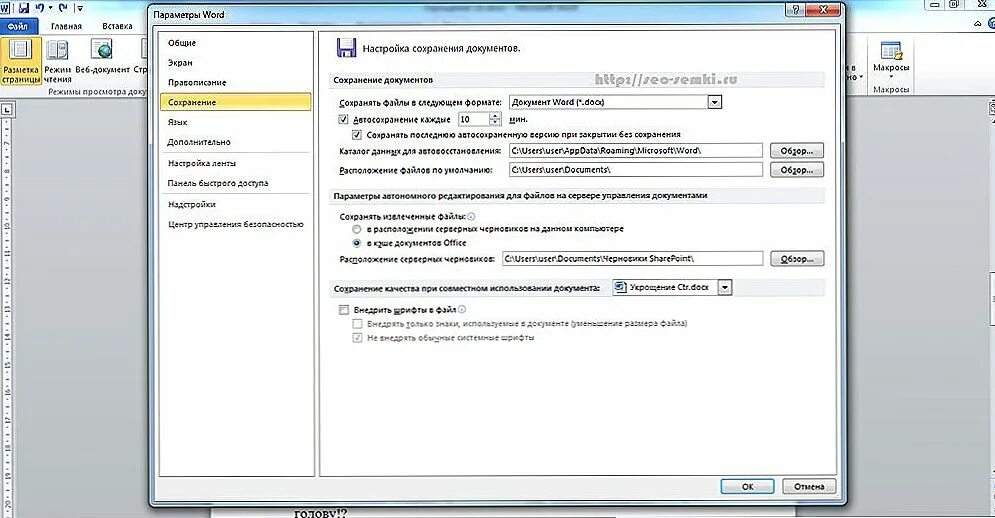The height and width of the screenshot is (518, 995).
Task: Click Обзор next to autorecovery catalog path
Action: tap(797, 151)
